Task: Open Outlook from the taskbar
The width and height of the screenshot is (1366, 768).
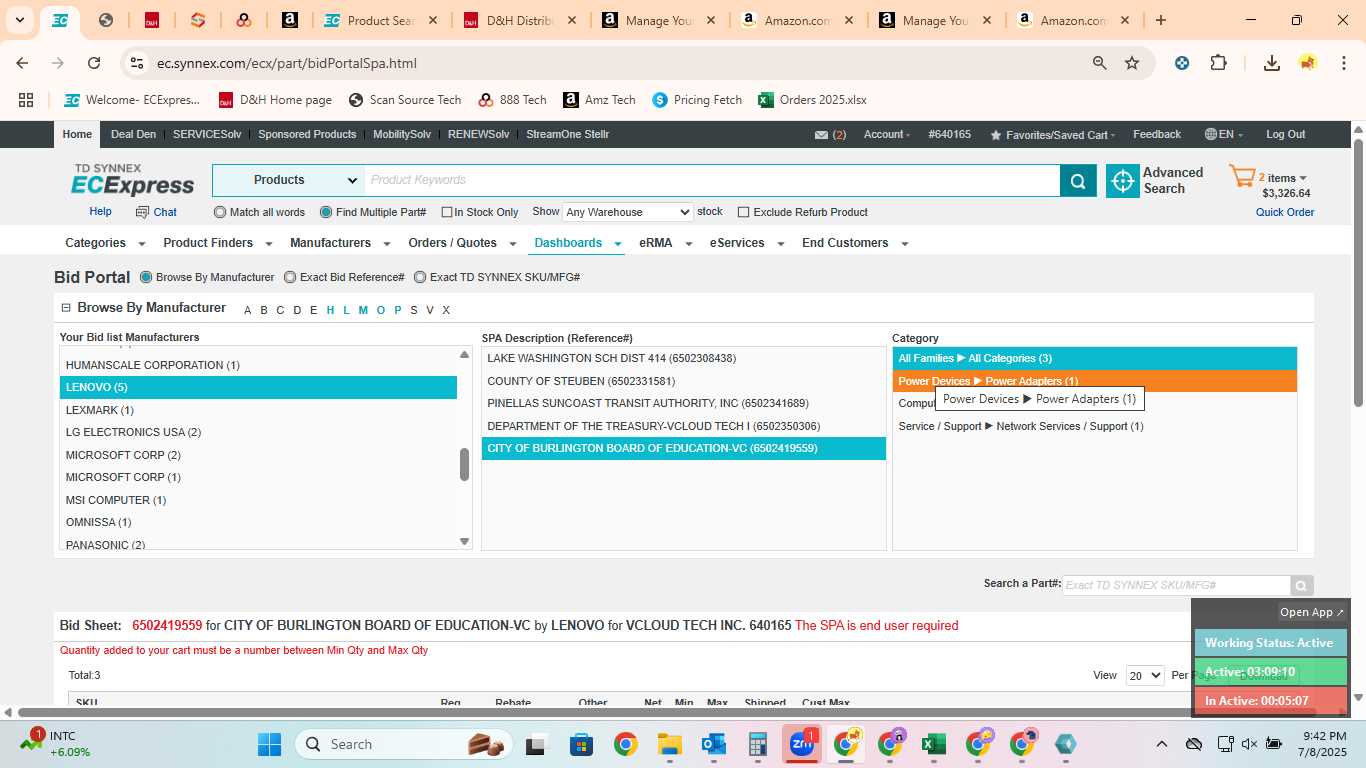Action: point(713,744)
